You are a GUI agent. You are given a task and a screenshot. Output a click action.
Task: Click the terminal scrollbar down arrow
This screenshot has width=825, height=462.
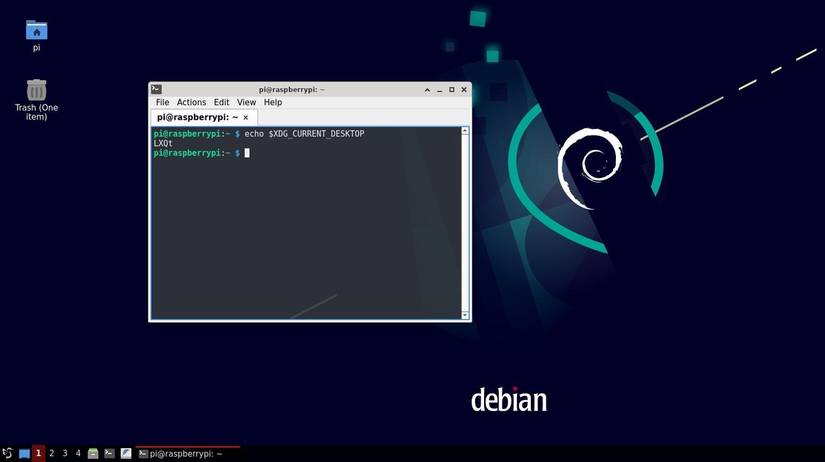tap(465, 315)
